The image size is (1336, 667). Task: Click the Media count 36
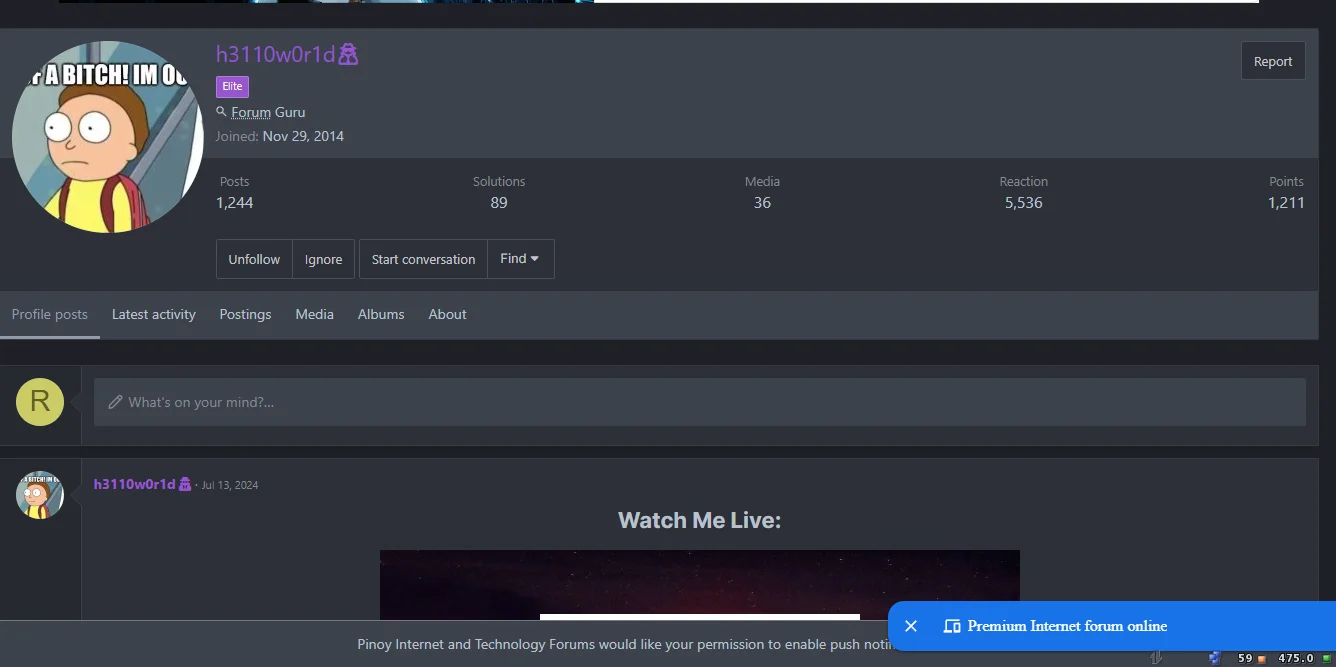pyautogui.click(x=762, y=202)
